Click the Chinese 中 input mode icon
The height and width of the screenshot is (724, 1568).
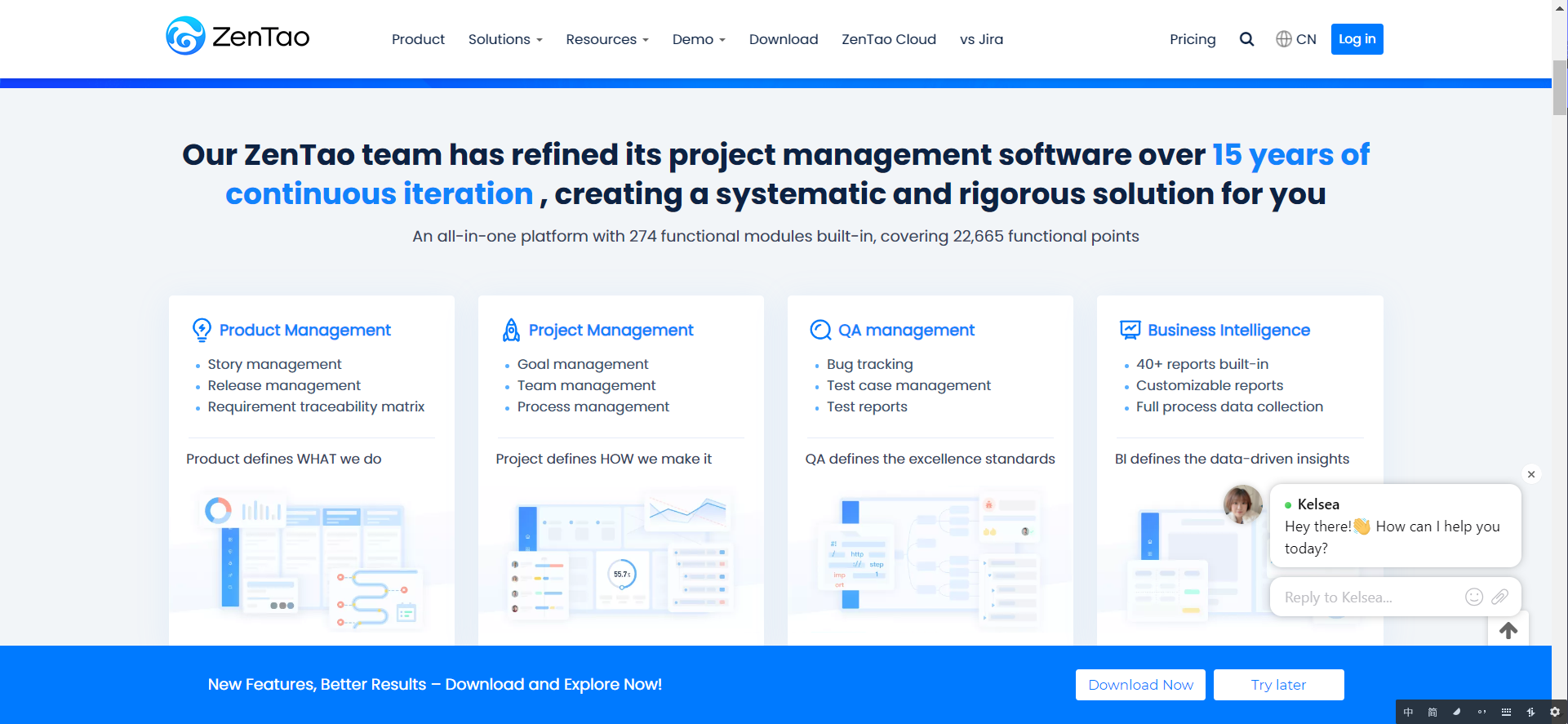coord(1408,712)
